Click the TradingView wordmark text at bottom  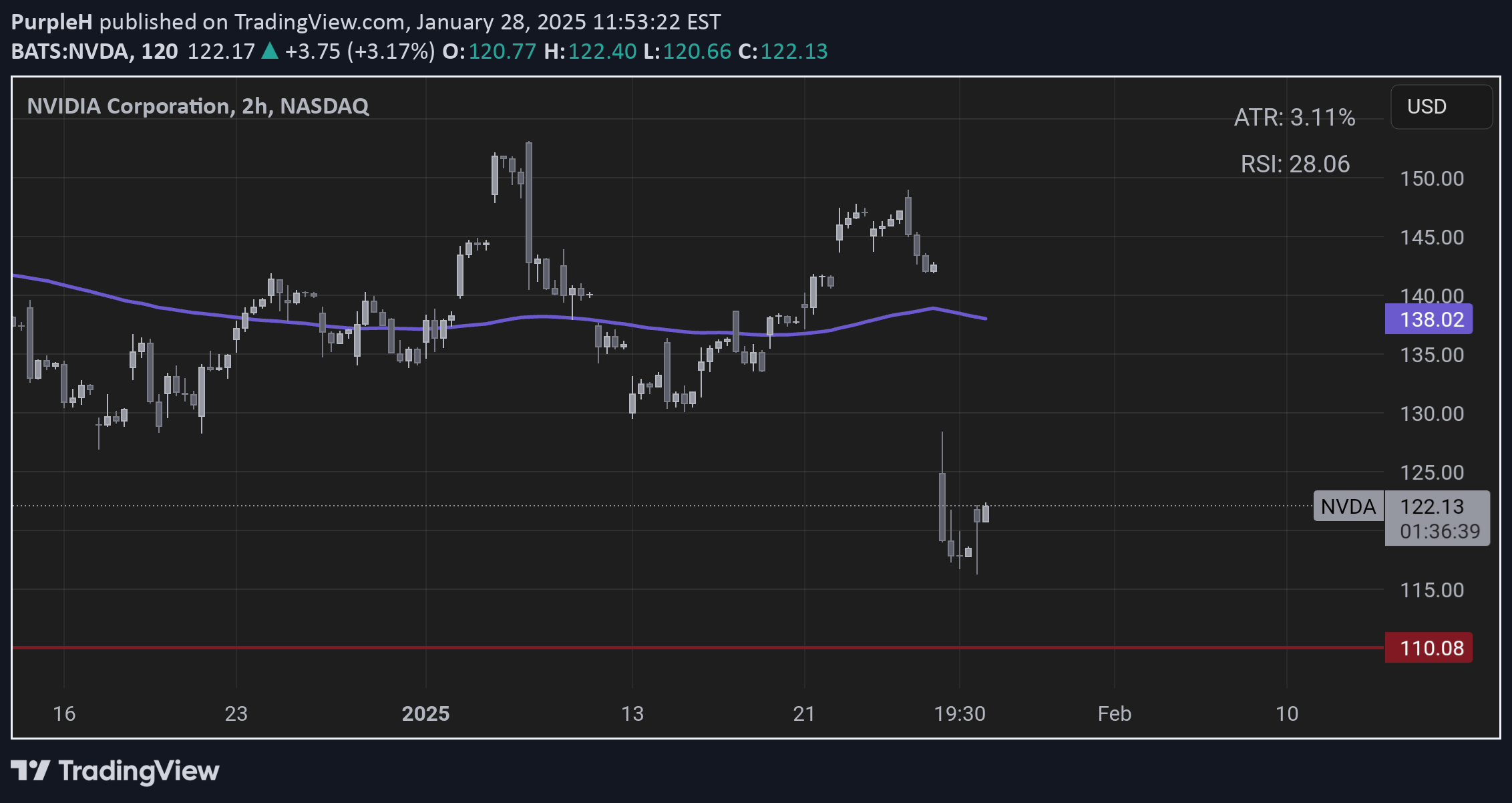coord(138,771)
